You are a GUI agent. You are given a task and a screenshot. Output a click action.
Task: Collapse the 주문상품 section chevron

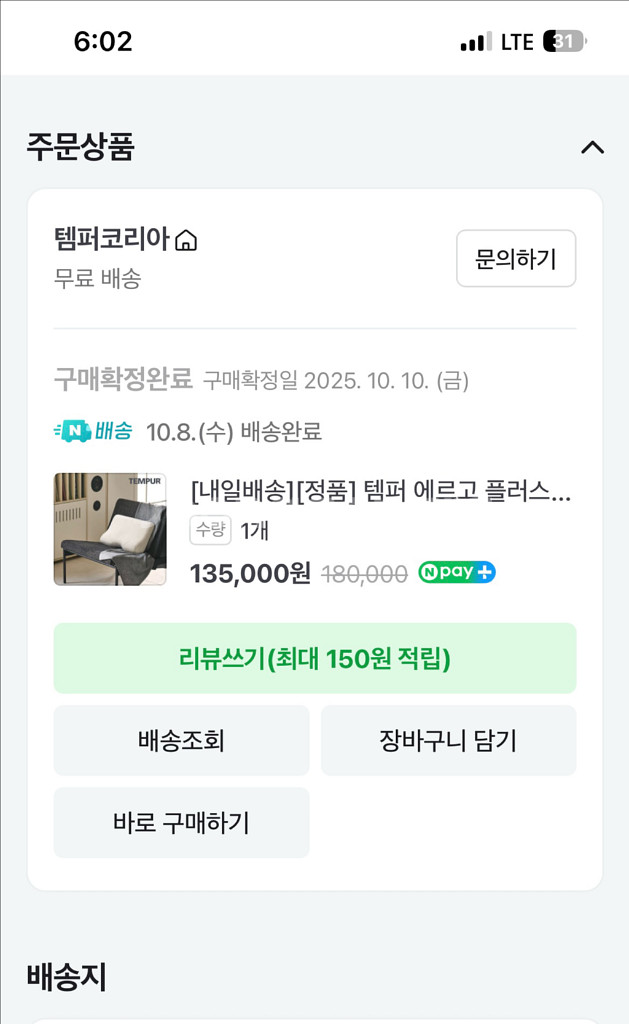coord(592,148)
